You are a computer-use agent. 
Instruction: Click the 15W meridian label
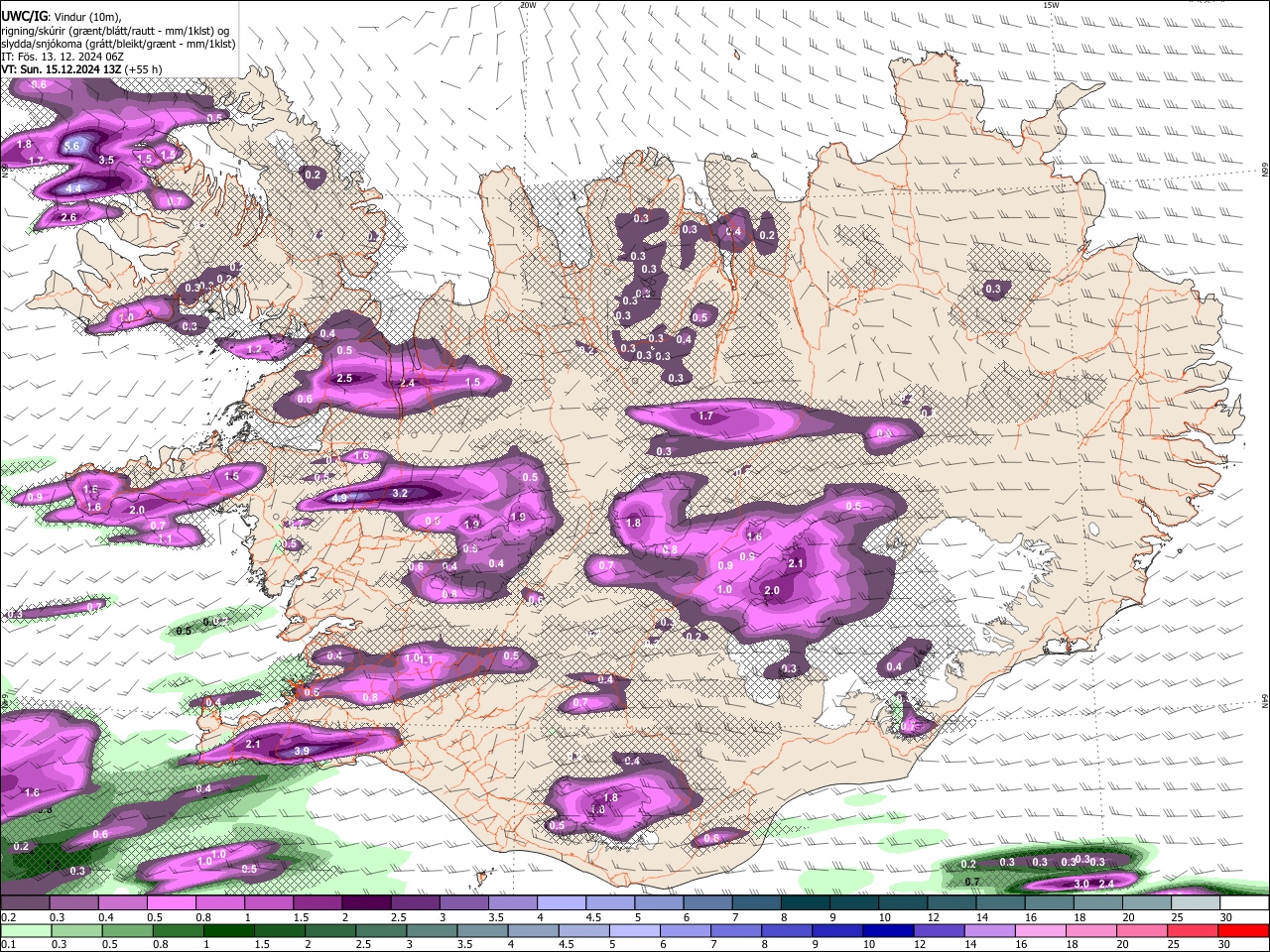[1051, 5]
